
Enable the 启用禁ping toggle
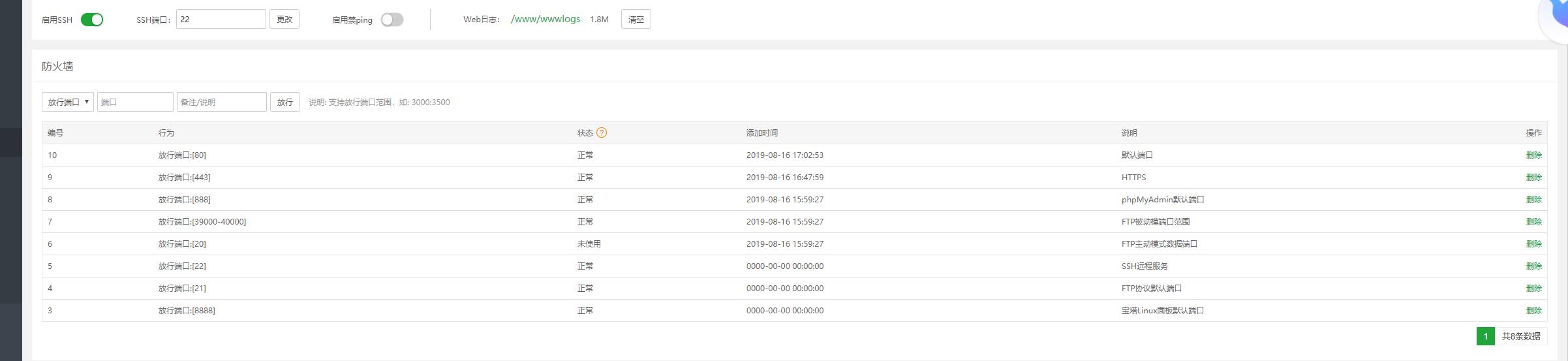(392, 20)
